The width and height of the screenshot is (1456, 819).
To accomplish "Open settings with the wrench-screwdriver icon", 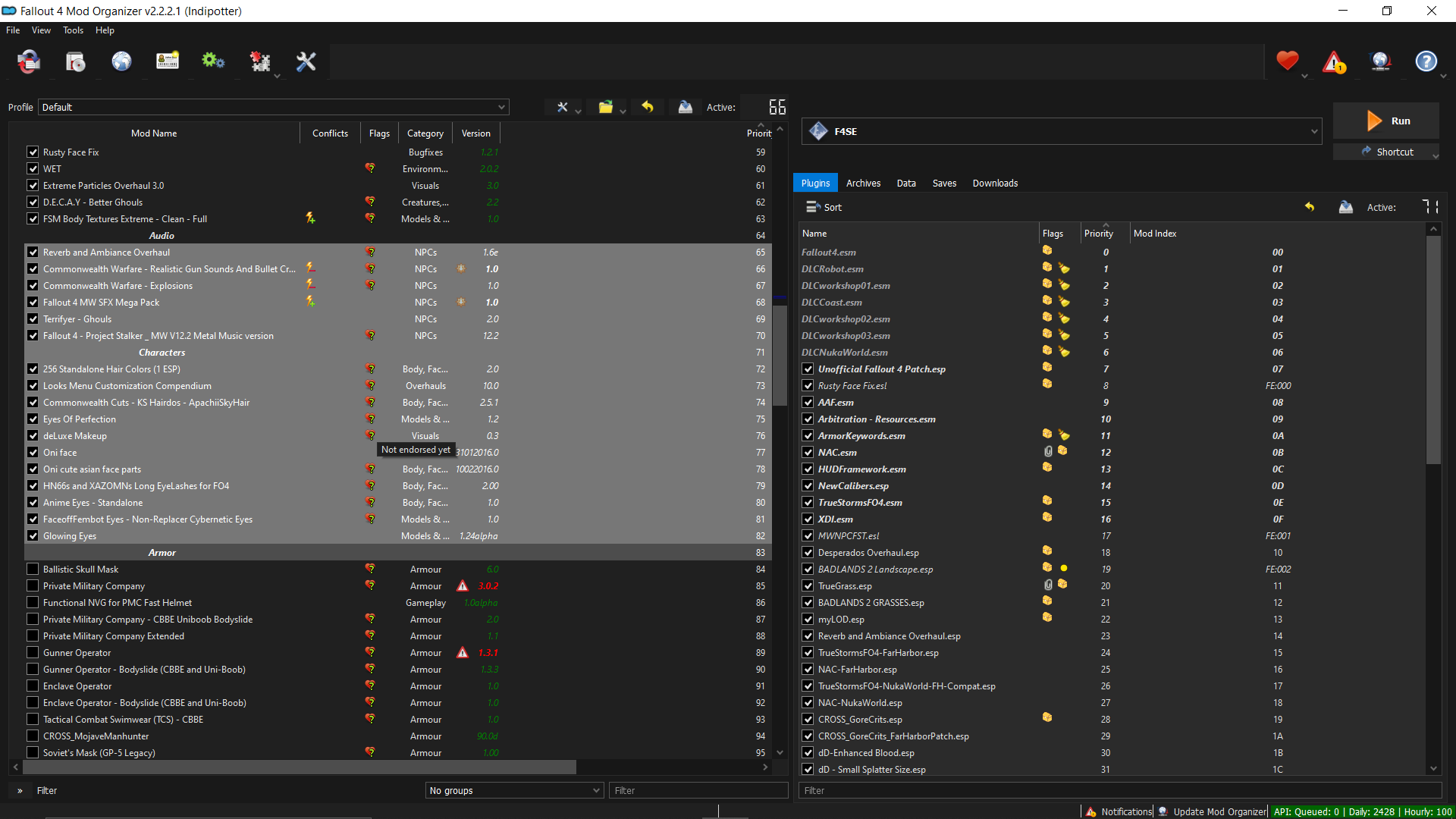I will [306, 61].
